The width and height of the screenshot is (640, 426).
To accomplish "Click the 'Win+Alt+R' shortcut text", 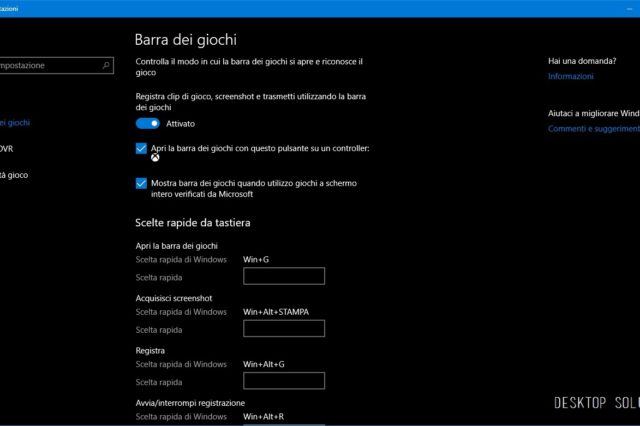I will pyautogui.click(x=264, y=417).
